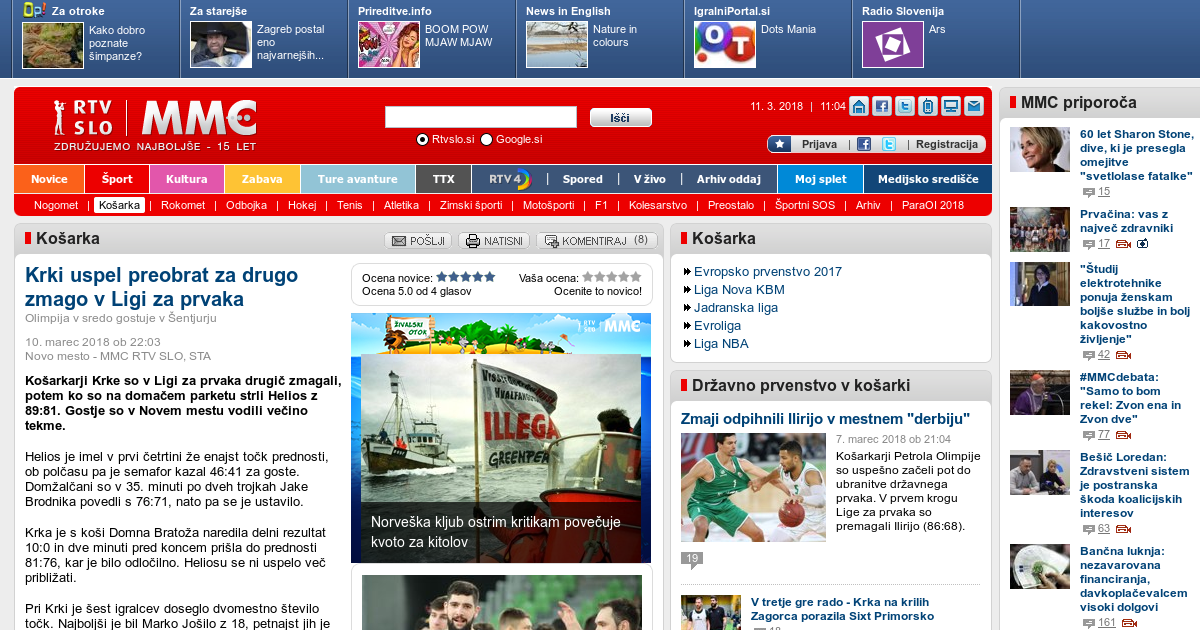Click the NATISNI print button
The width and height of the screenshot is (1200, 630).
494,241
